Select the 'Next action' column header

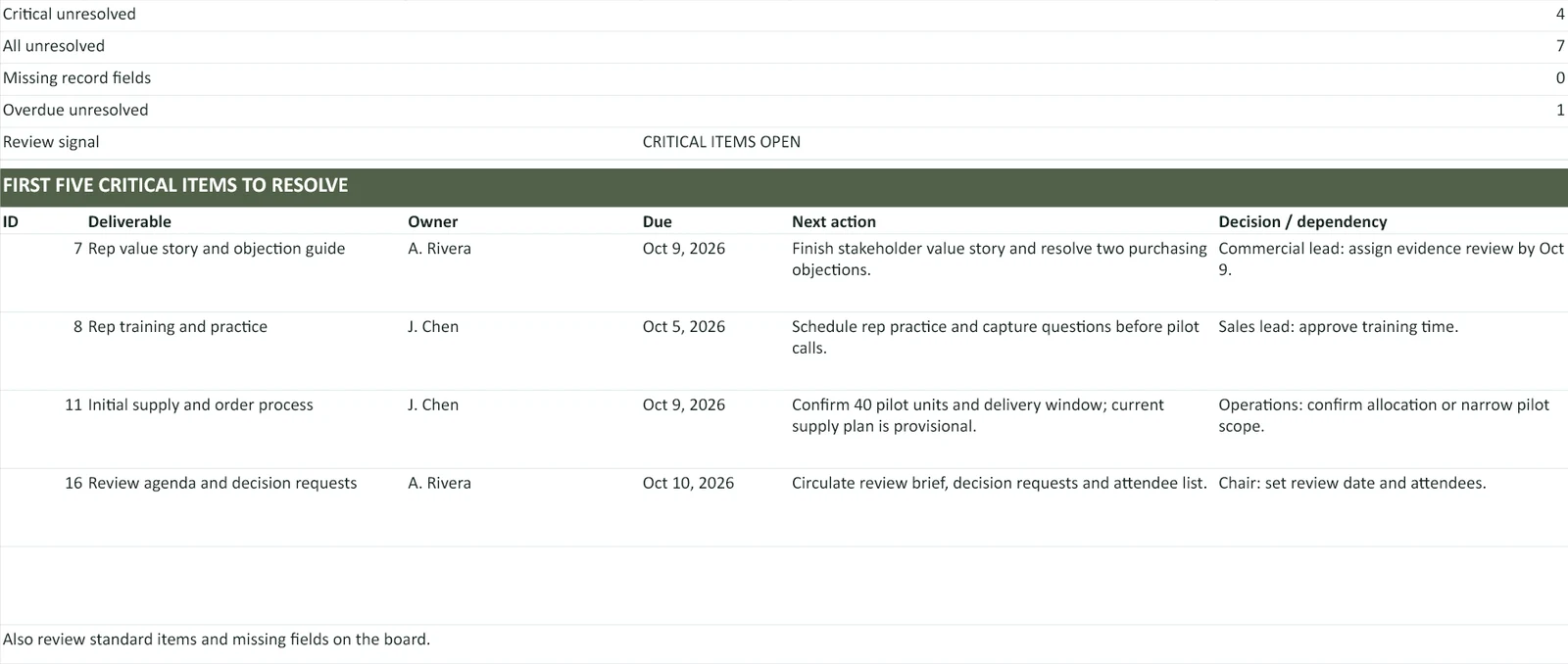click(834, 221)
